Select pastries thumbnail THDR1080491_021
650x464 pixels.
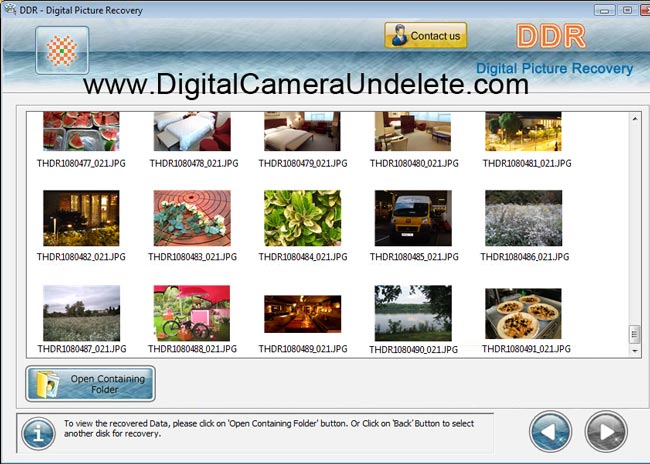[524, 313]
